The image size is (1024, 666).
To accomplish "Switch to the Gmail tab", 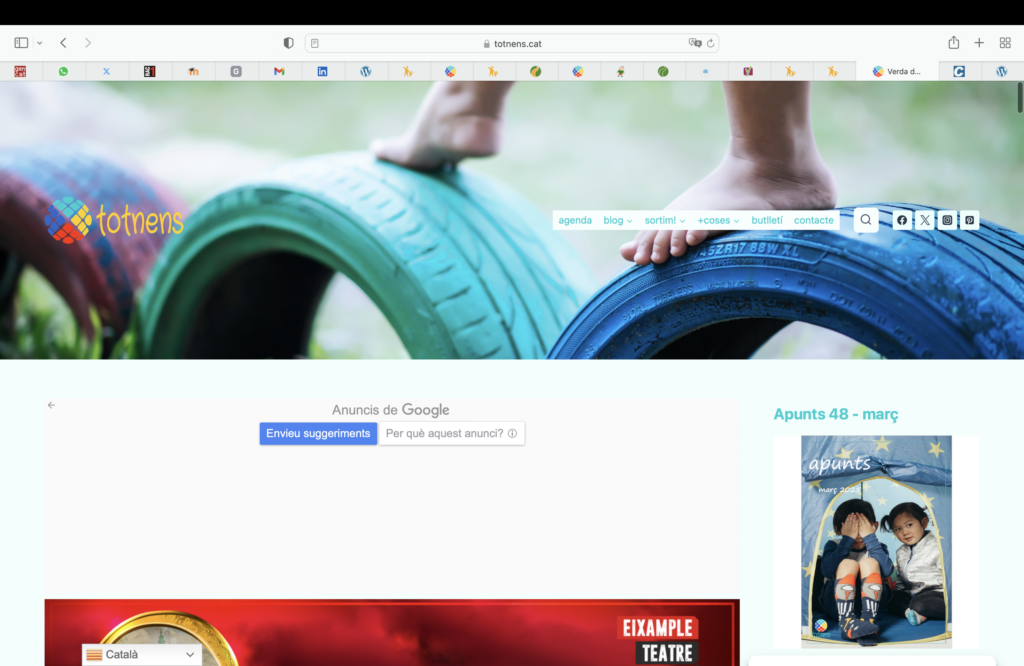I will 279,71.
